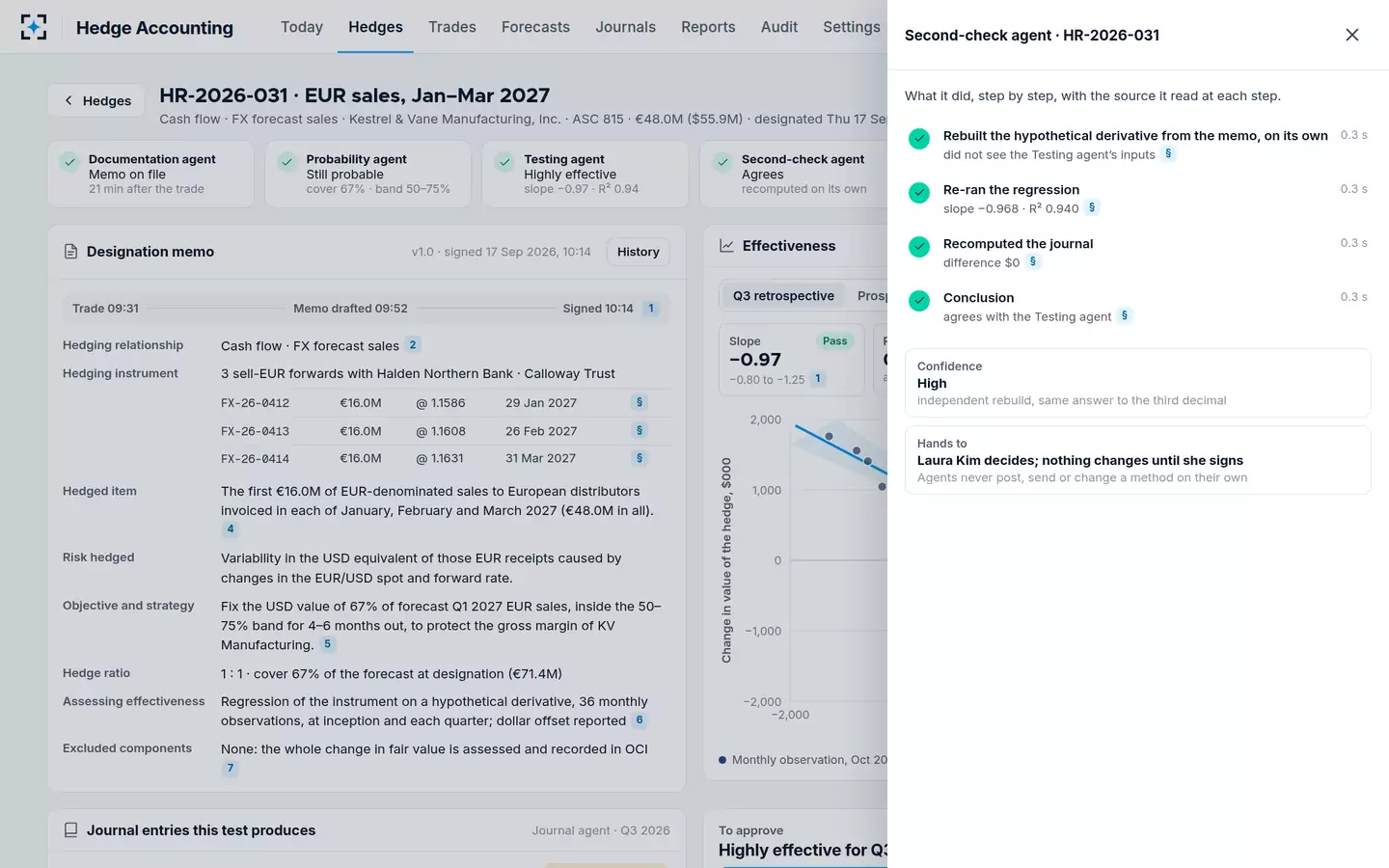This screenshot has width=1389, height=868.
Task: Open source marker beside 'difference $0'
Action: (x=1033, y=262)
